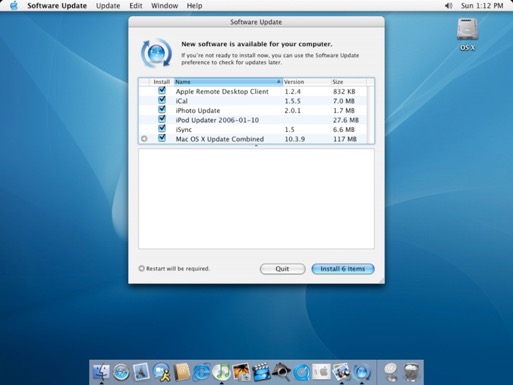
Task: Click the Quit button
Action: [x=282, y=269]
